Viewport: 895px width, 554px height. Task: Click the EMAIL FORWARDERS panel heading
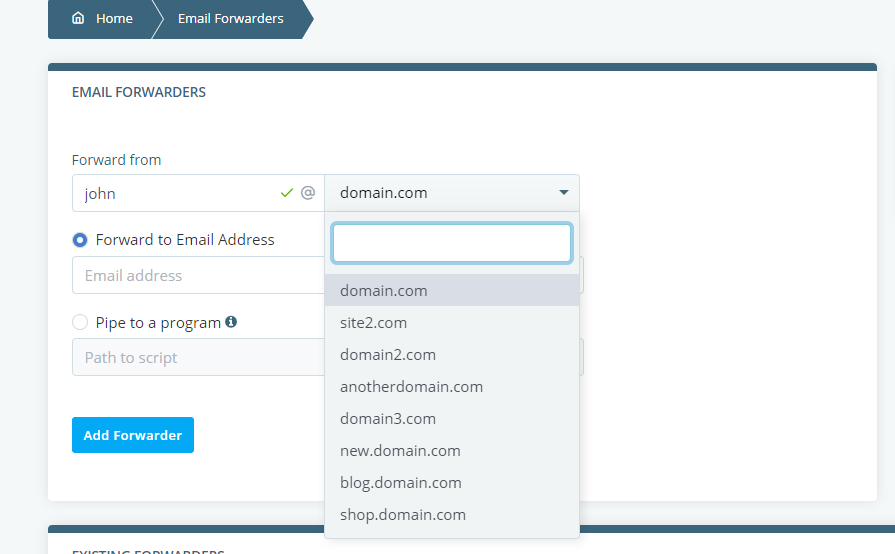click(x=139, y=92)
